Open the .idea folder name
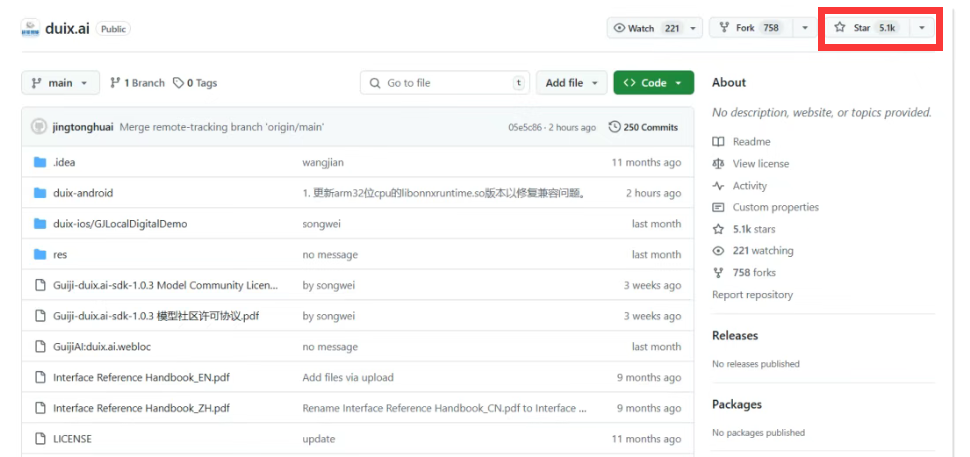Screen dimensions: 970x457 [64, 163]
